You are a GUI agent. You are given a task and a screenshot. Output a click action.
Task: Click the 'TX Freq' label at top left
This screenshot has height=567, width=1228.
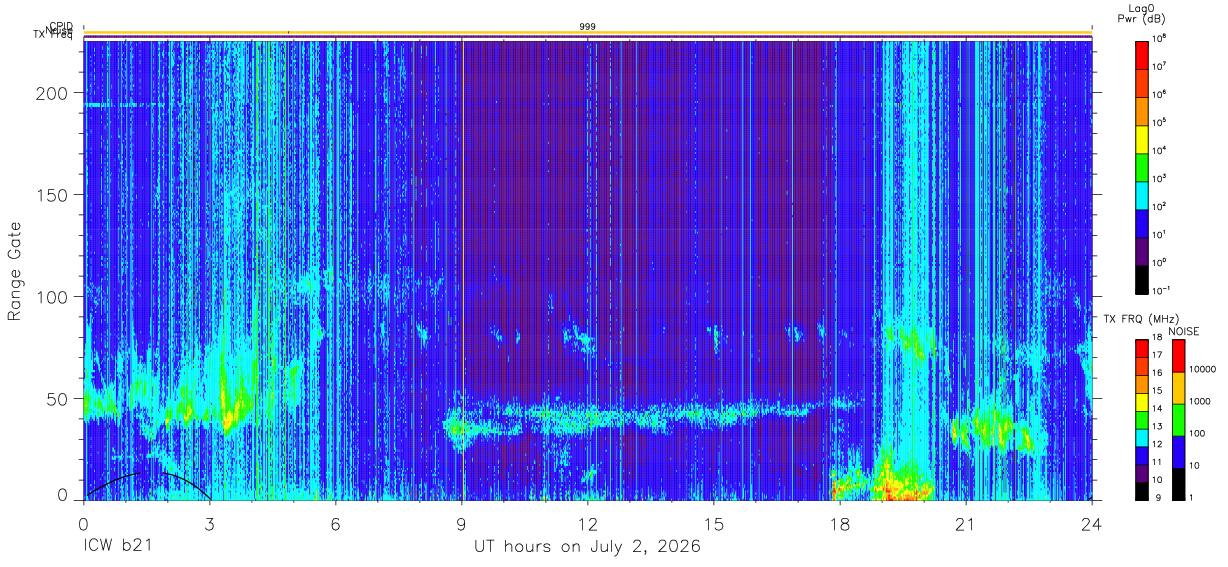pyautogui.click(x=51, y=37)
